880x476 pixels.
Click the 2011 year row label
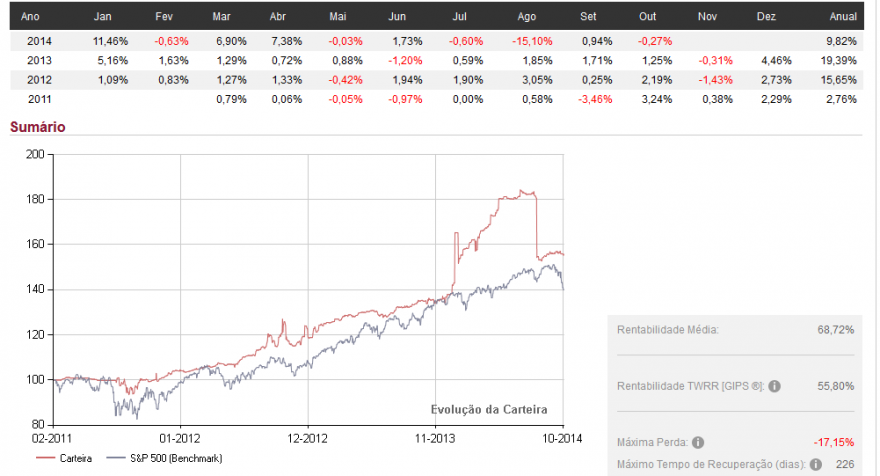[x=39, y=99]
